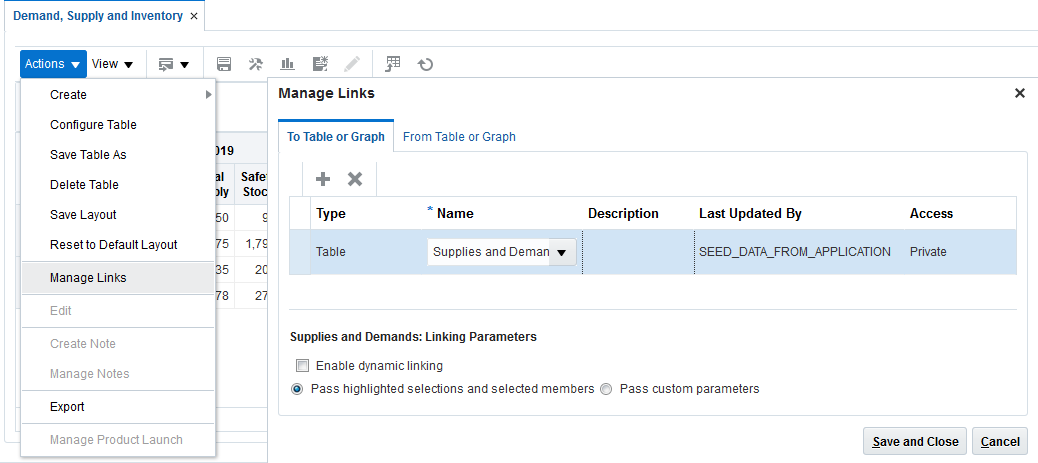Select Pass highlighted selections radio button
Image resolution: width=1038 pixels, height=463 pixels.
[x=297, y=389]
